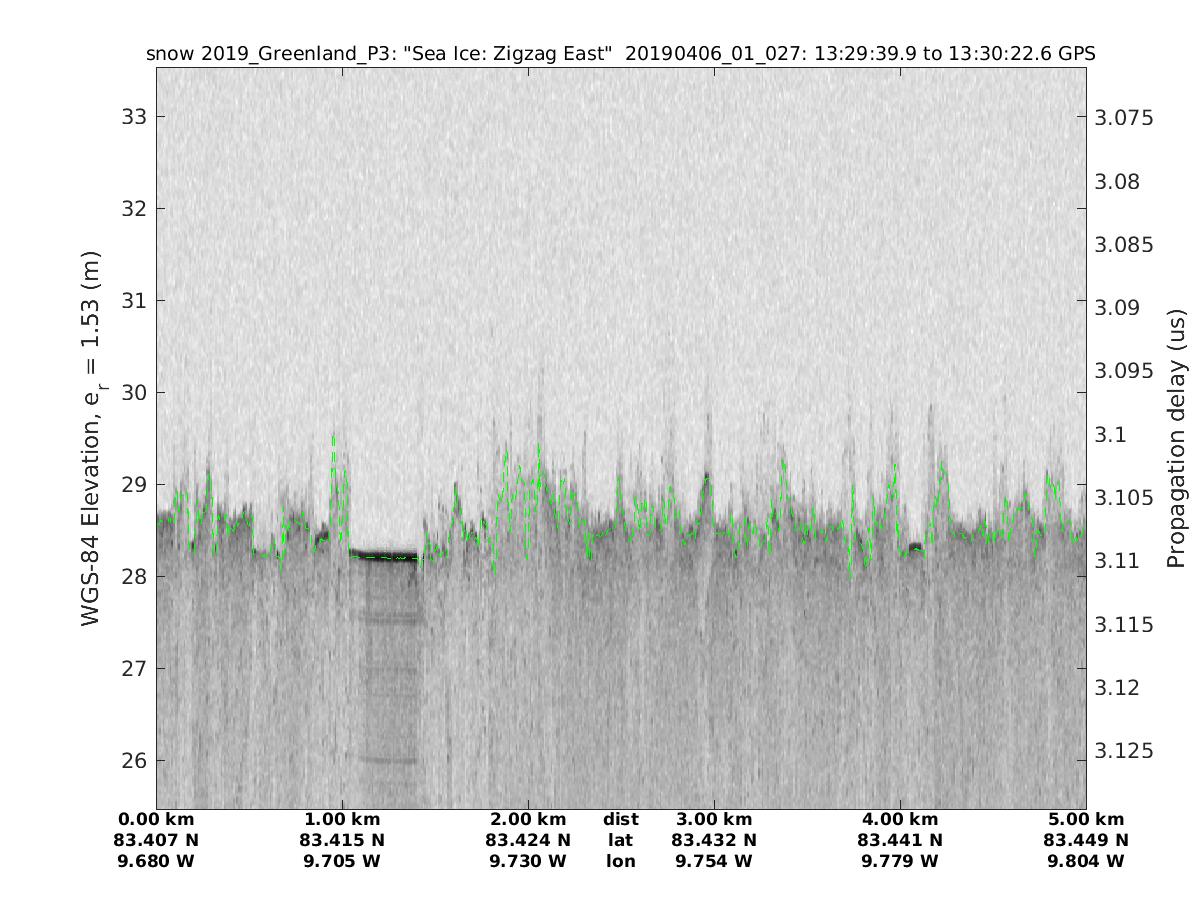Click the 83.424 N latitude label
Viewport: 1200px width, 900px height.
click(x=528, y=840)
